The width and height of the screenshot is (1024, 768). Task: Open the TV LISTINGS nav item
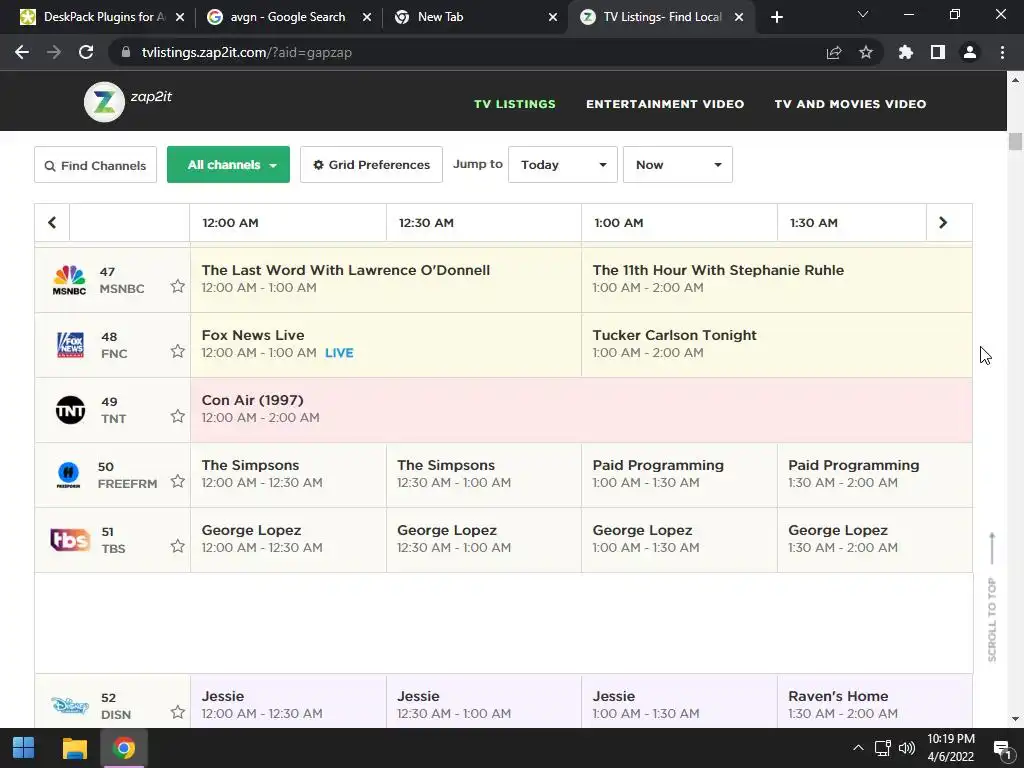click(x=515, y=104)
